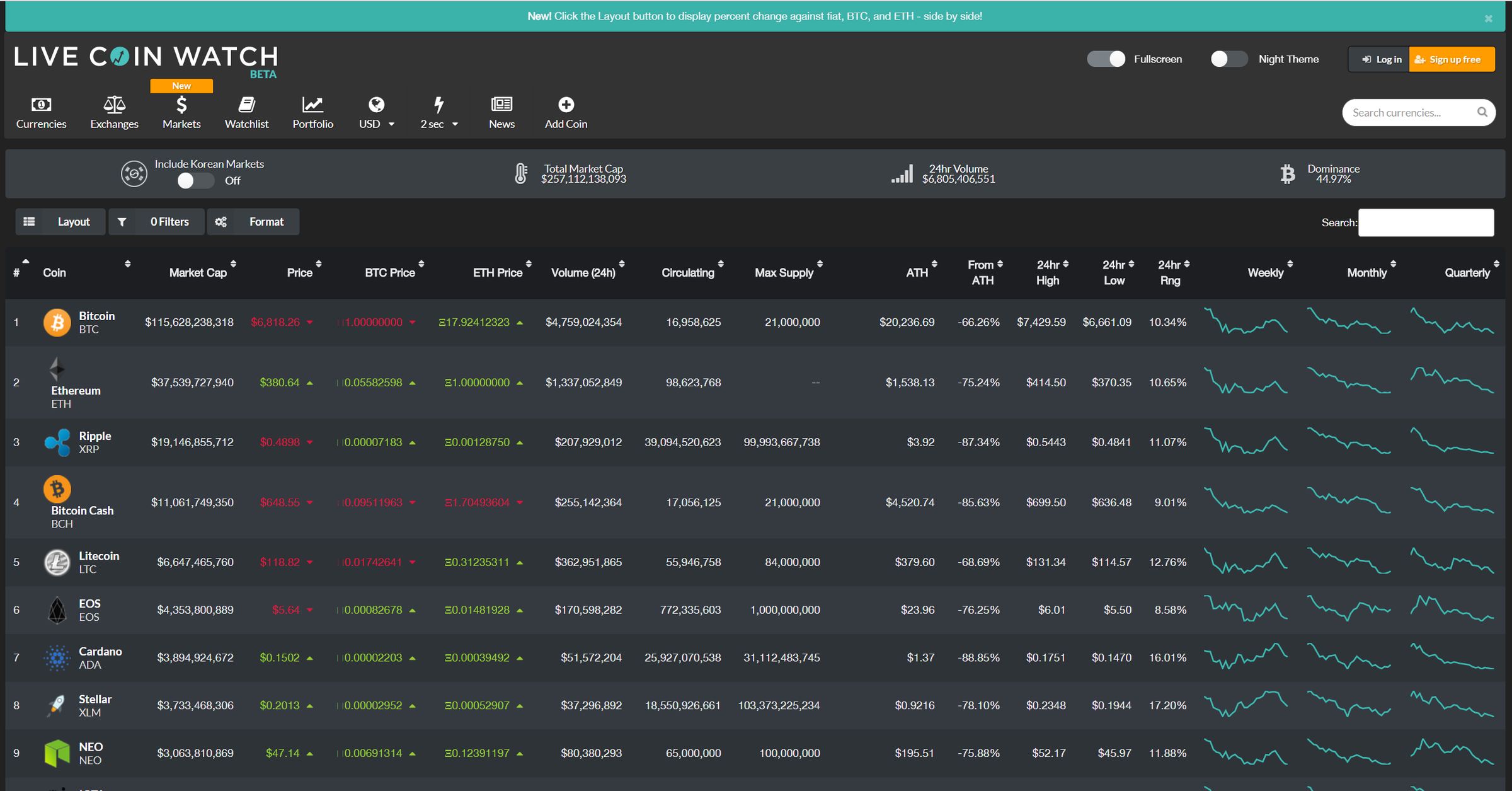Click the Add Coin plus icon
This screenshot has width=1512, height=791.
565,103
